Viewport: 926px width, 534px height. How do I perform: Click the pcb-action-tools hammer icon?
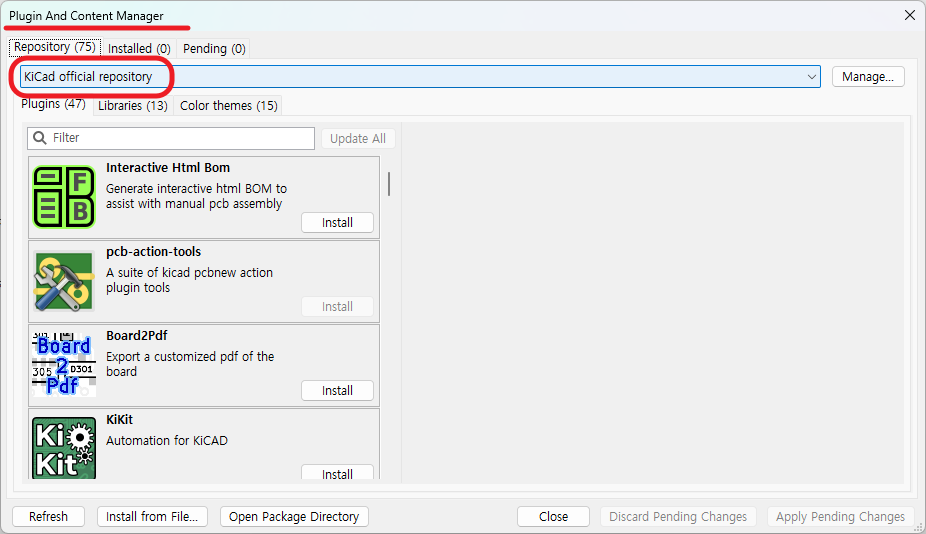pos(64,281)
